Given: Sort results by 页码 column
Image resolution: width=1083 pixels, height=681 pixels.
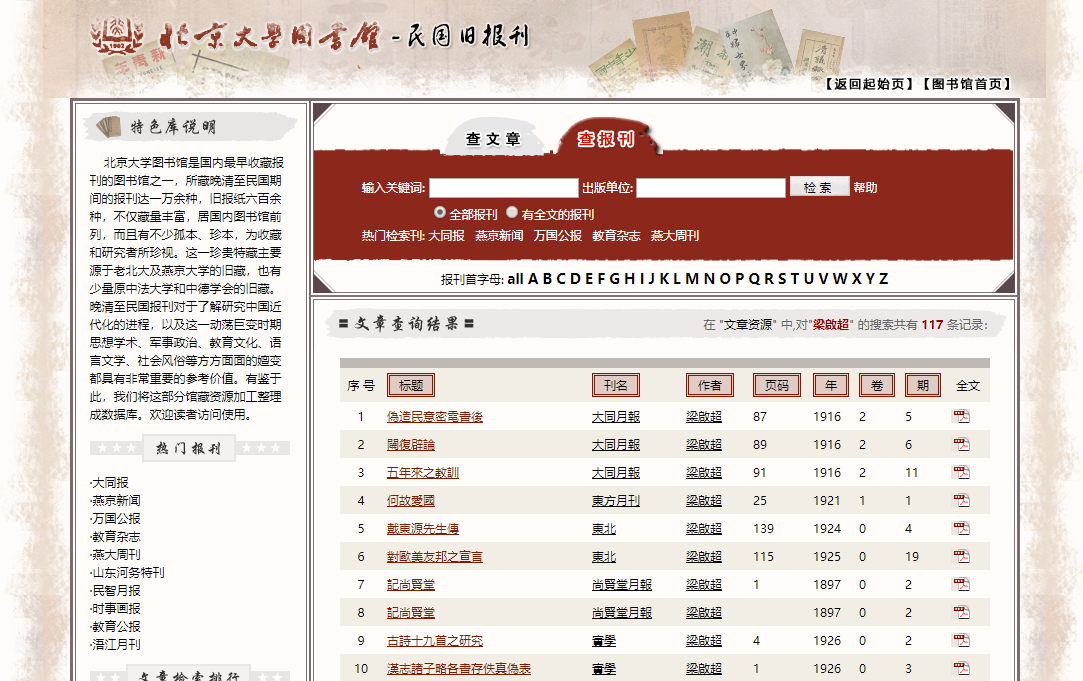Looking at the screenshot, I should pyautogui.click(x=776, y=385).
